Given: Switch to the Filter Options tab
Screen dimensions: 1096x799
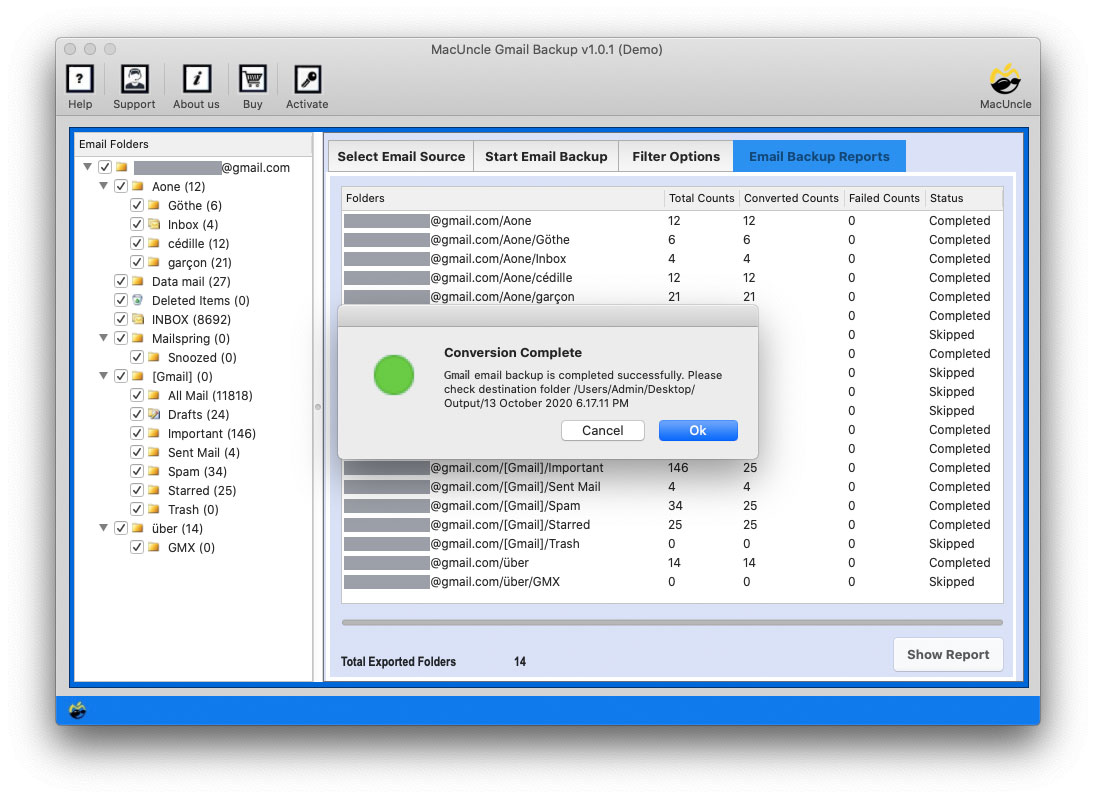Looking at the screenshot, I should [x=676, y=156].
